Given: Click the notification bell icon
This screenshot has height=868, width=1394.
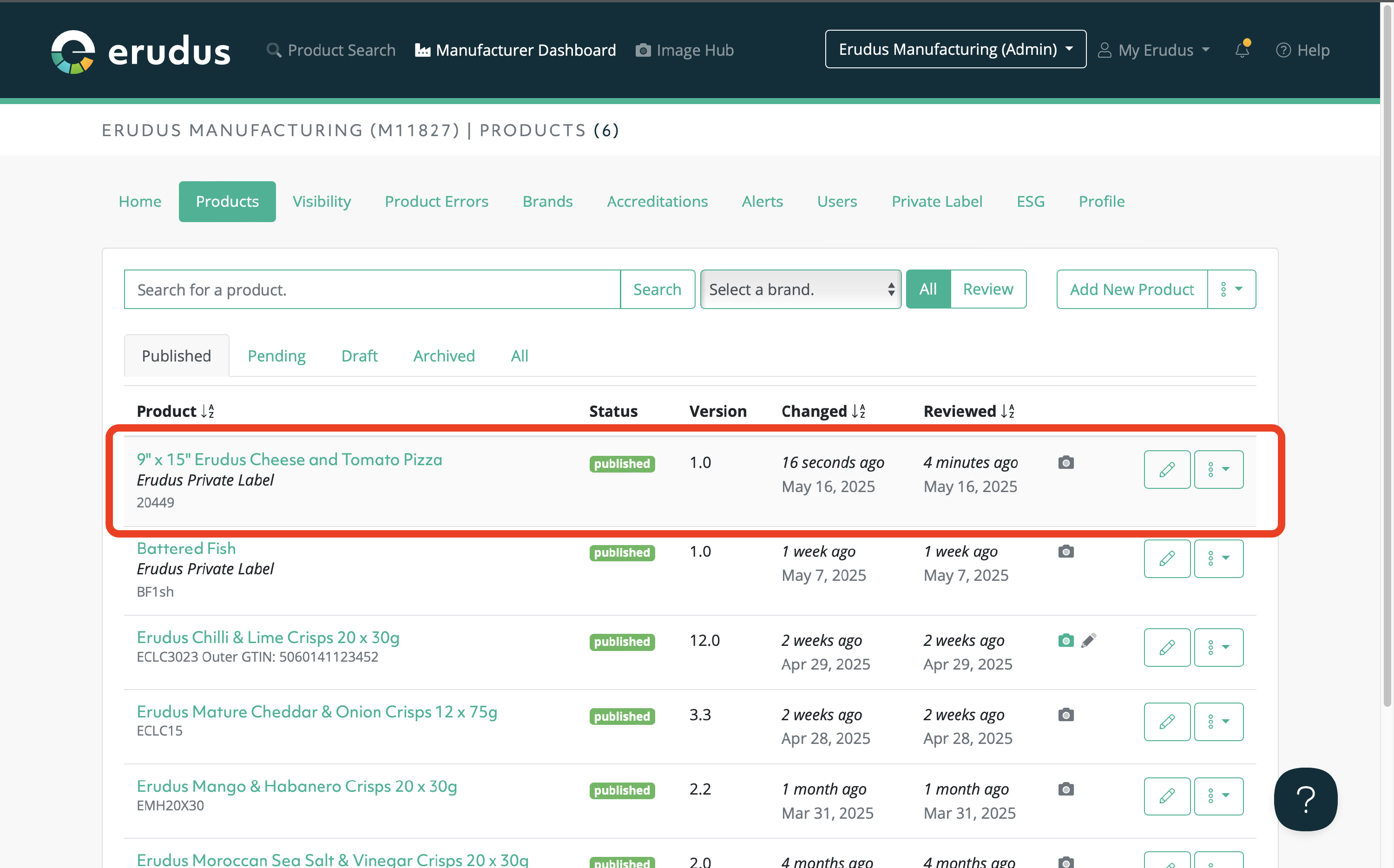Looking at the screenshot, I should (x=1242, y=50).
